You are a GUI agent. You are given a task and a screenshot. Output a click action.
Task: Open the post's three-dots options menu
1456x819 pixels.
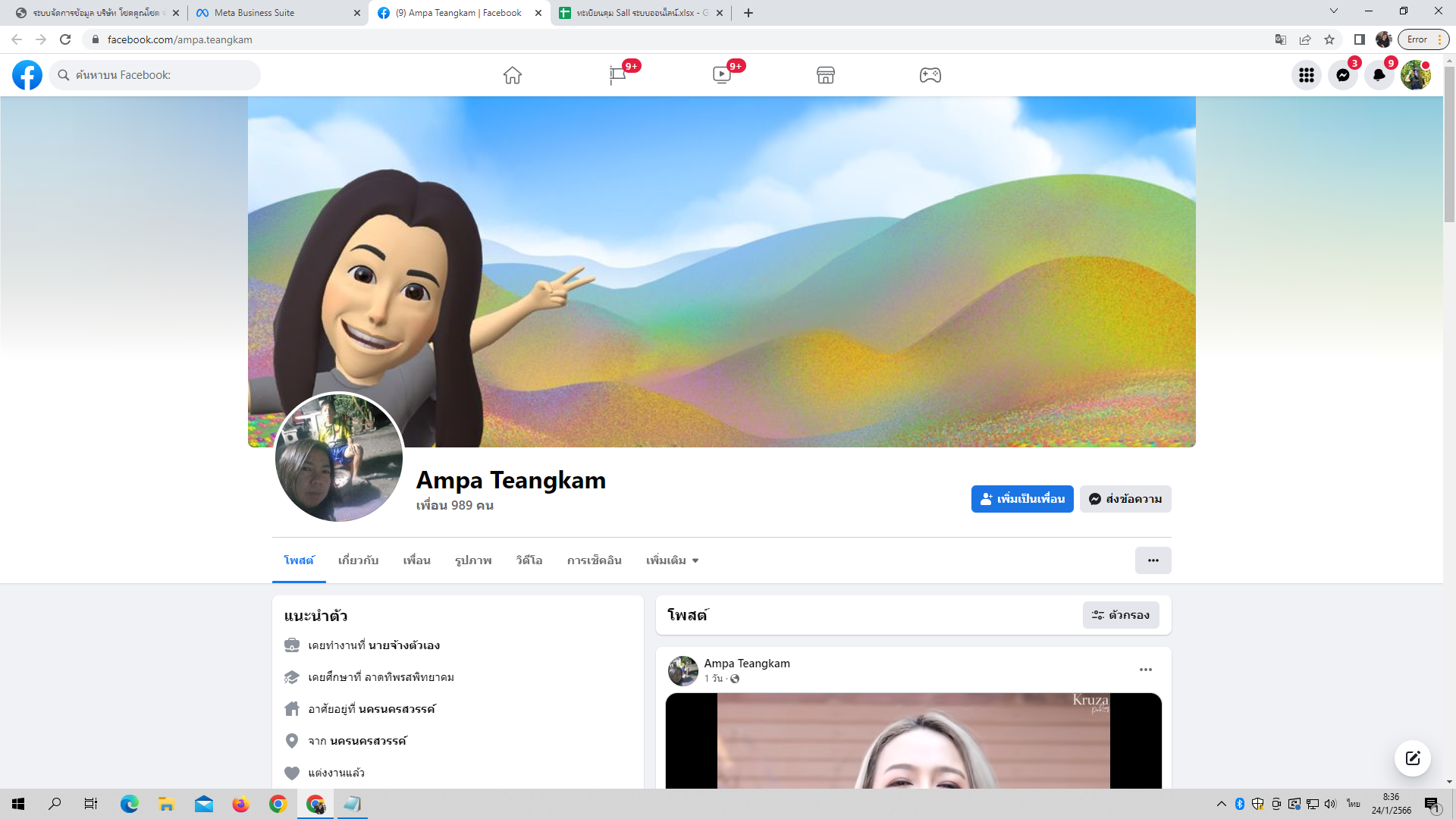[1145, 670]
